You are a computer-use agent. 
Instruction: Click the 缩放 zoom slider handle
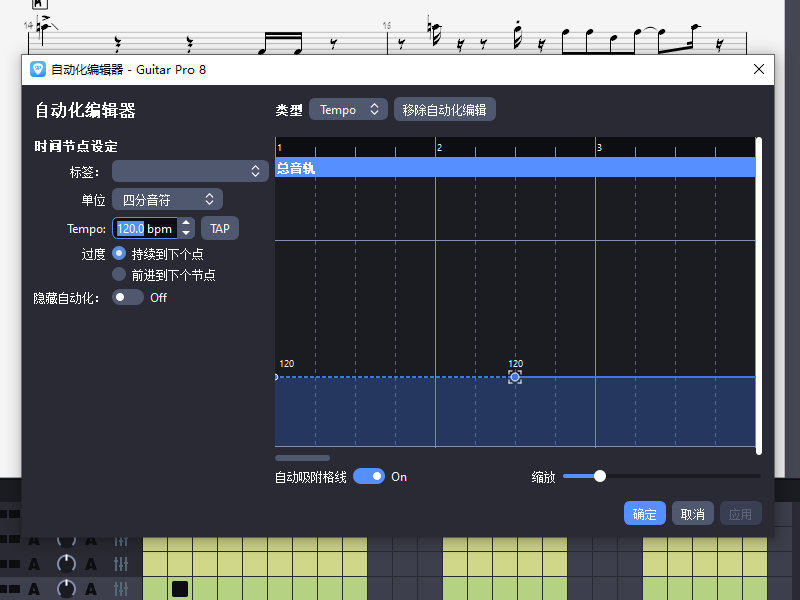pos(599,477)
